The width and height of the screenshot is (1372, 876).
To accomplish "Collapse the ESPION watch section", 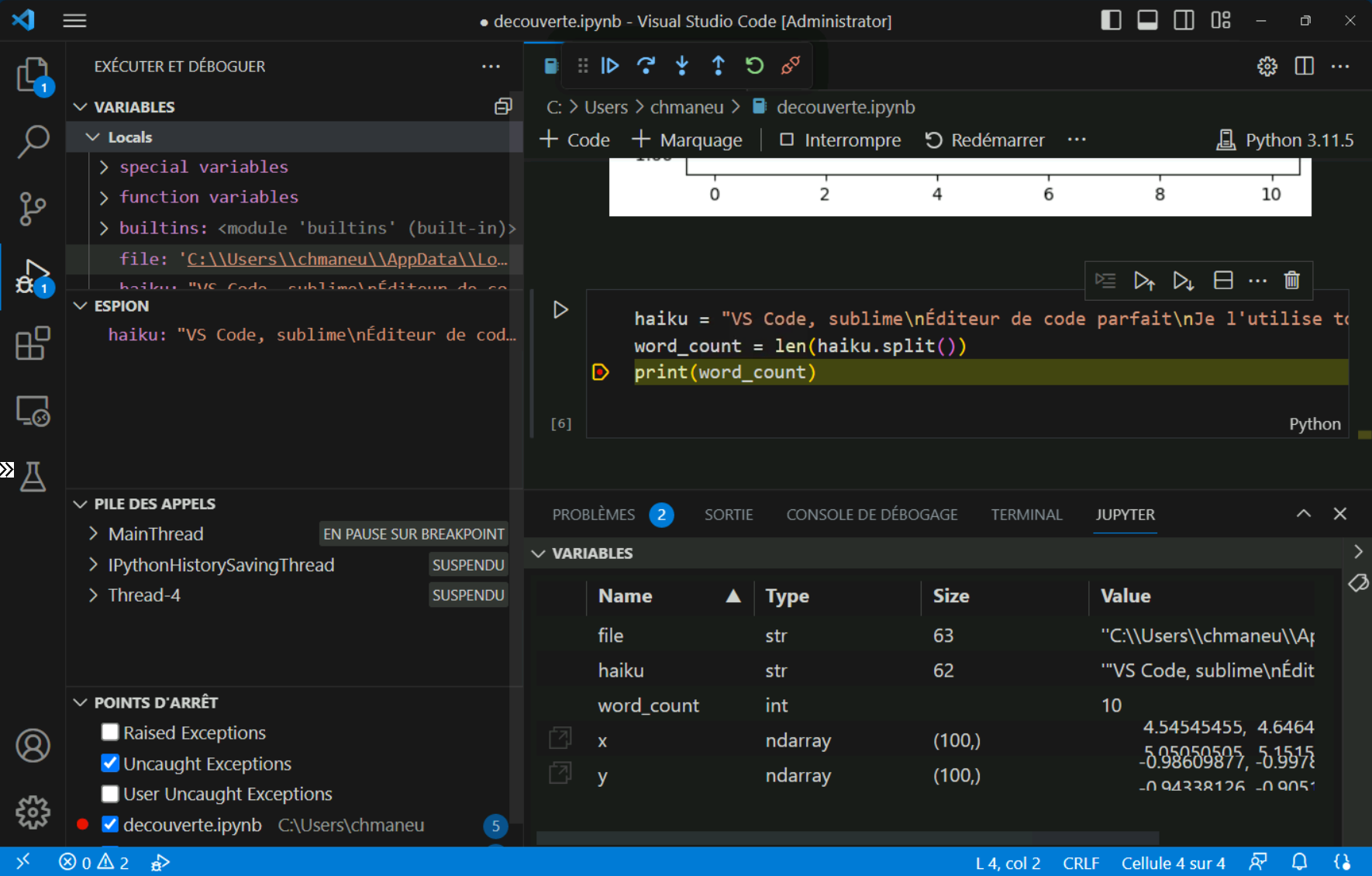I will coord(80,306).
